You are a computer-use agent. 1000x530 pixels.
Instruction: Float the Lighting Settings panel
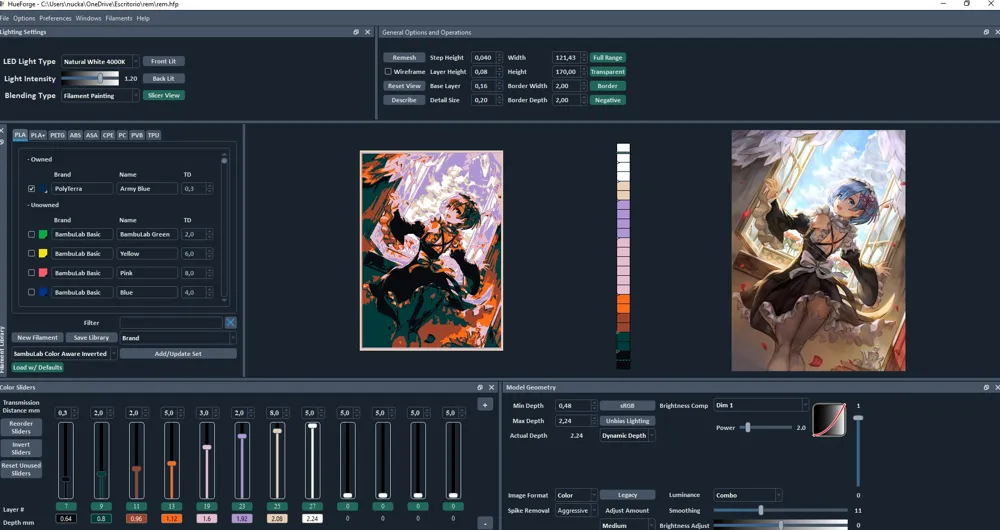click(x=356, y=32)
